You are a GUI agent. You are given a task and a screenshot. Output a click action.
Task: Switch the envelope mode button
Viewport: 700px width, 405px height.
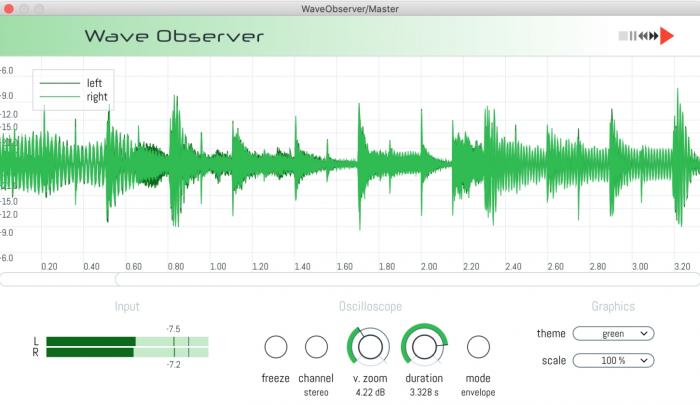click(478, 347)
